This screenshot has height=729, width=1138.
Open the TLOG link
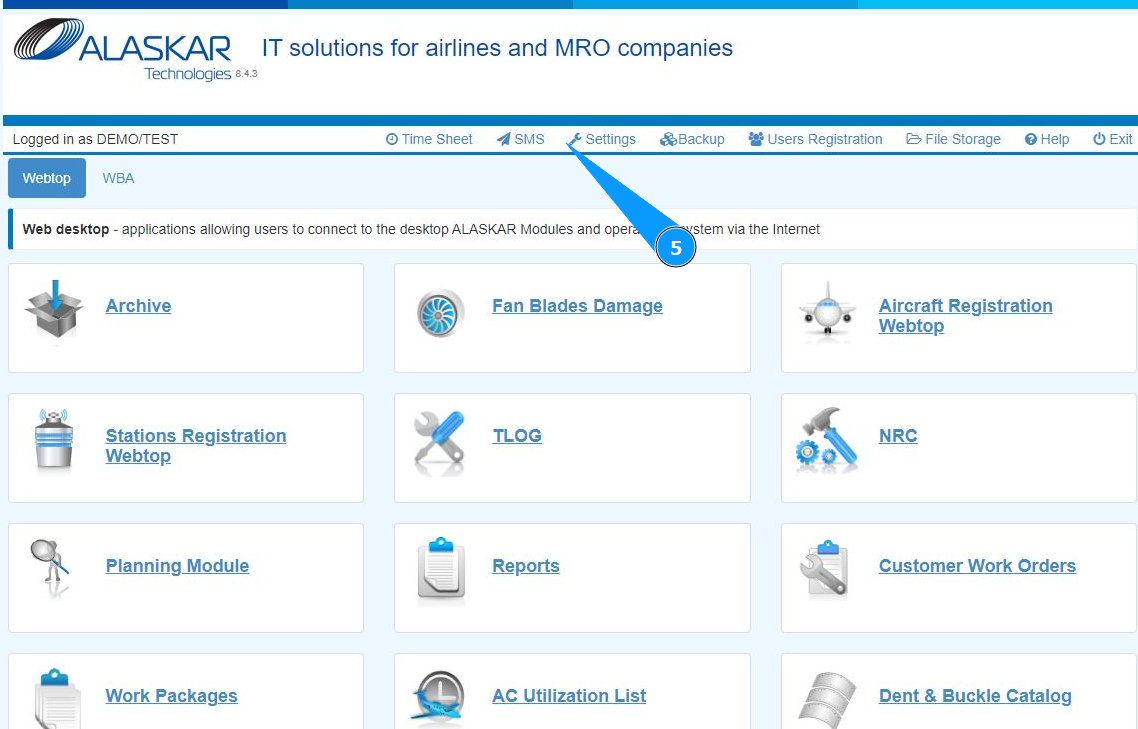517,436
